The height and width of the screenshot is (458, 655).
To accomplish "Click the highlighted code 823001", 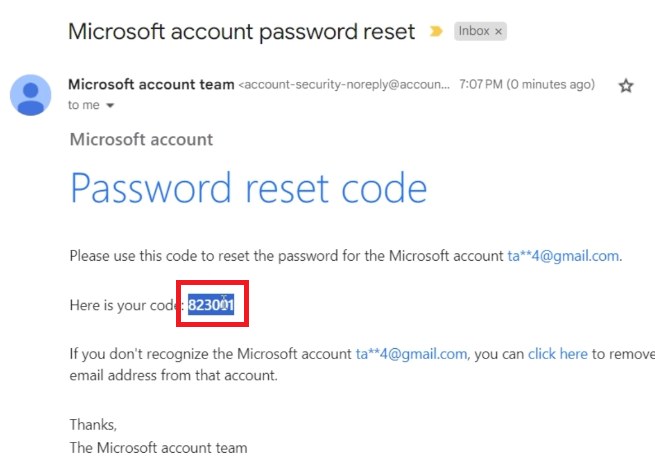I will coord(211,305).
